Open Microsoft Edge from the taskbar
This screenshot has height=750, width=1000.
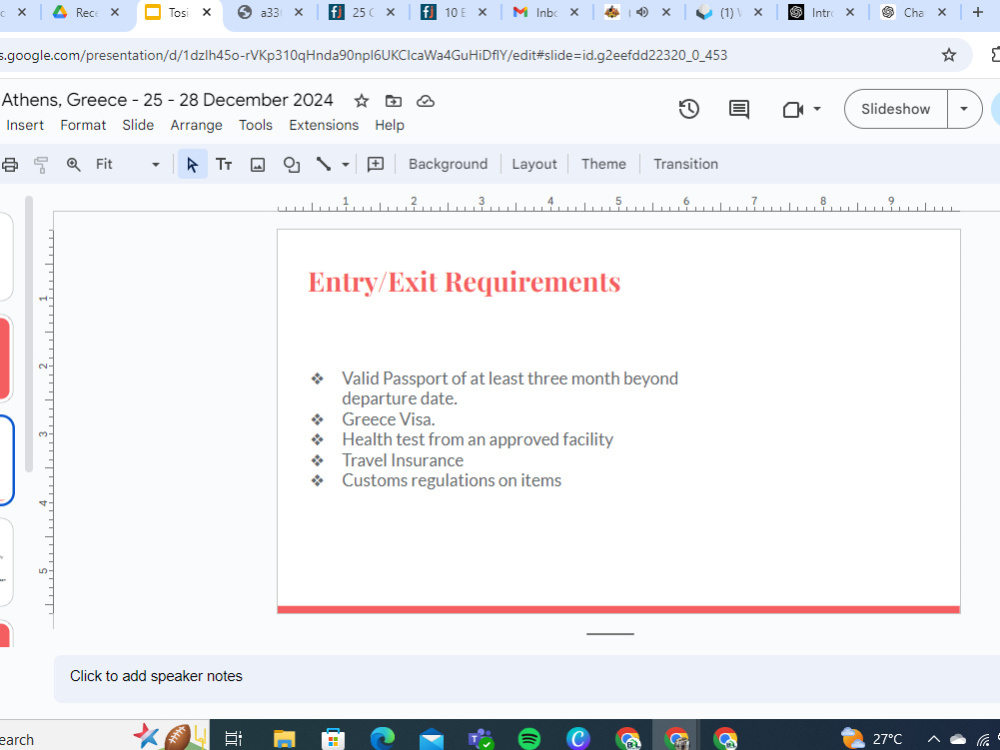pyautogui.click(x=382, y=739)
